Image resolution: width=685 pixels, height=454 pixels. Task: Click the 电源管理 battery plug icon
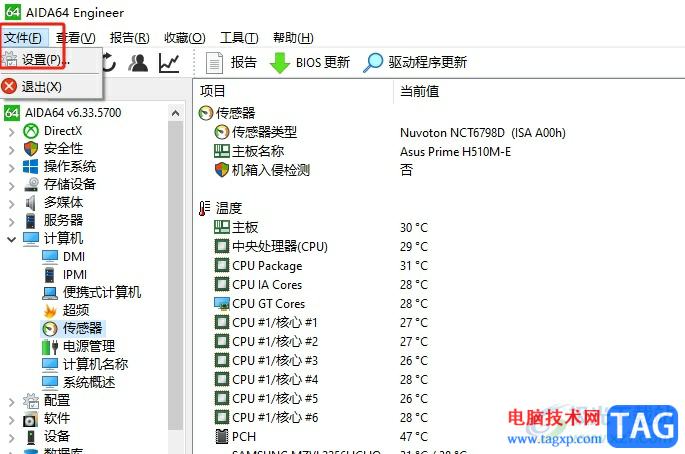point(50,347)
